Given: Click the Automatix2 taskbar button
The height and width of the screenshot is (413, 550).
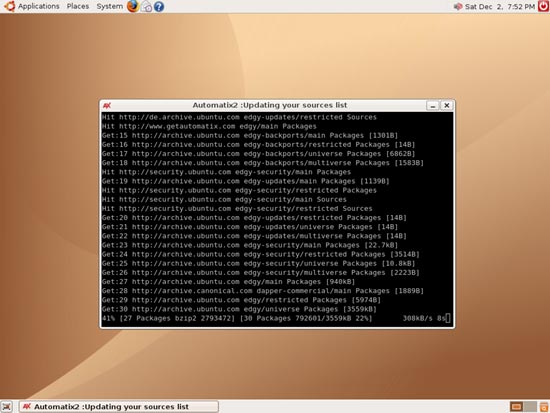Looking at the screenshot, I should pos(119,407).
